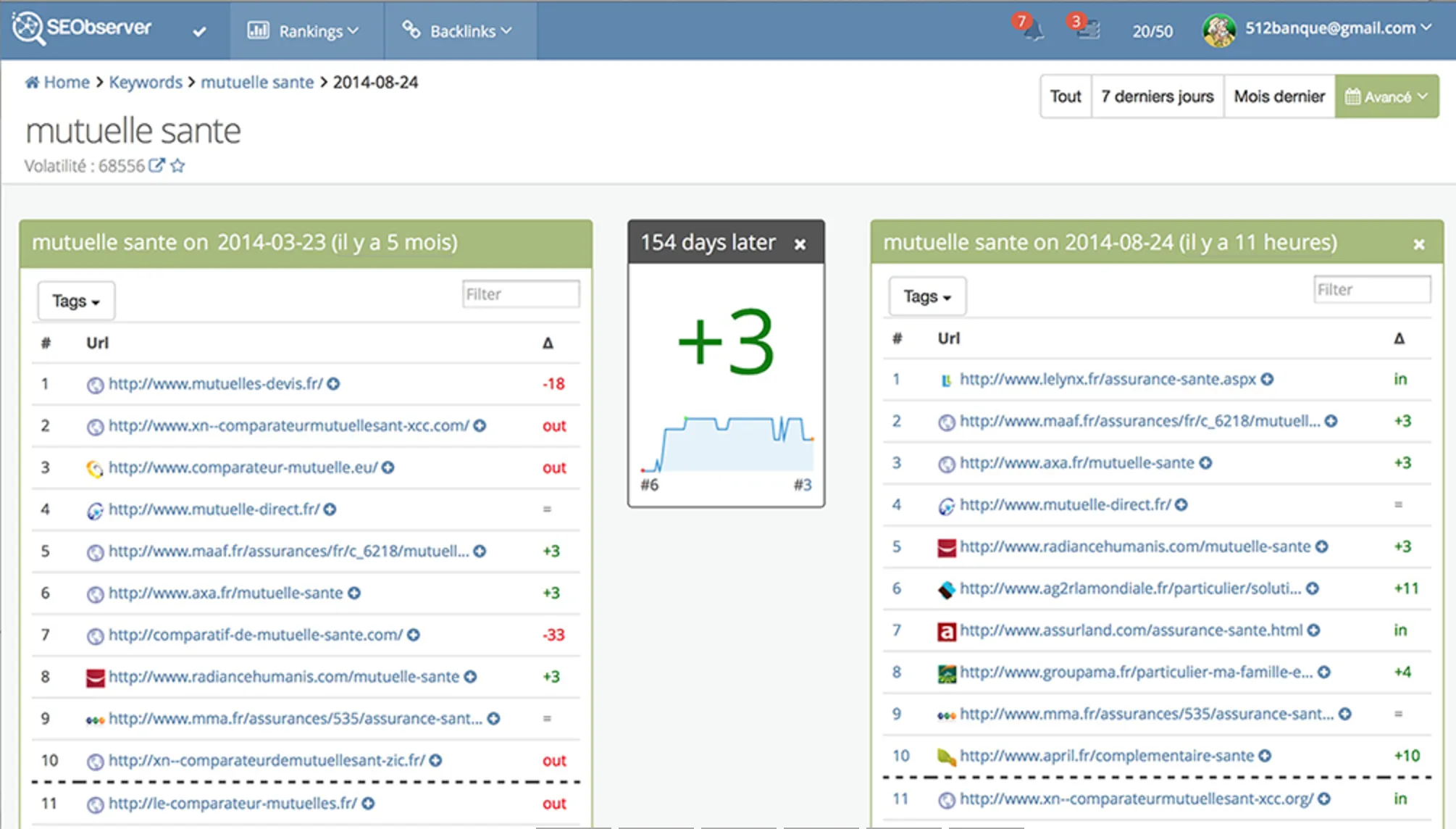Click the '+3' position change figure
1456x829 pixels.
(x=726, y=341)
